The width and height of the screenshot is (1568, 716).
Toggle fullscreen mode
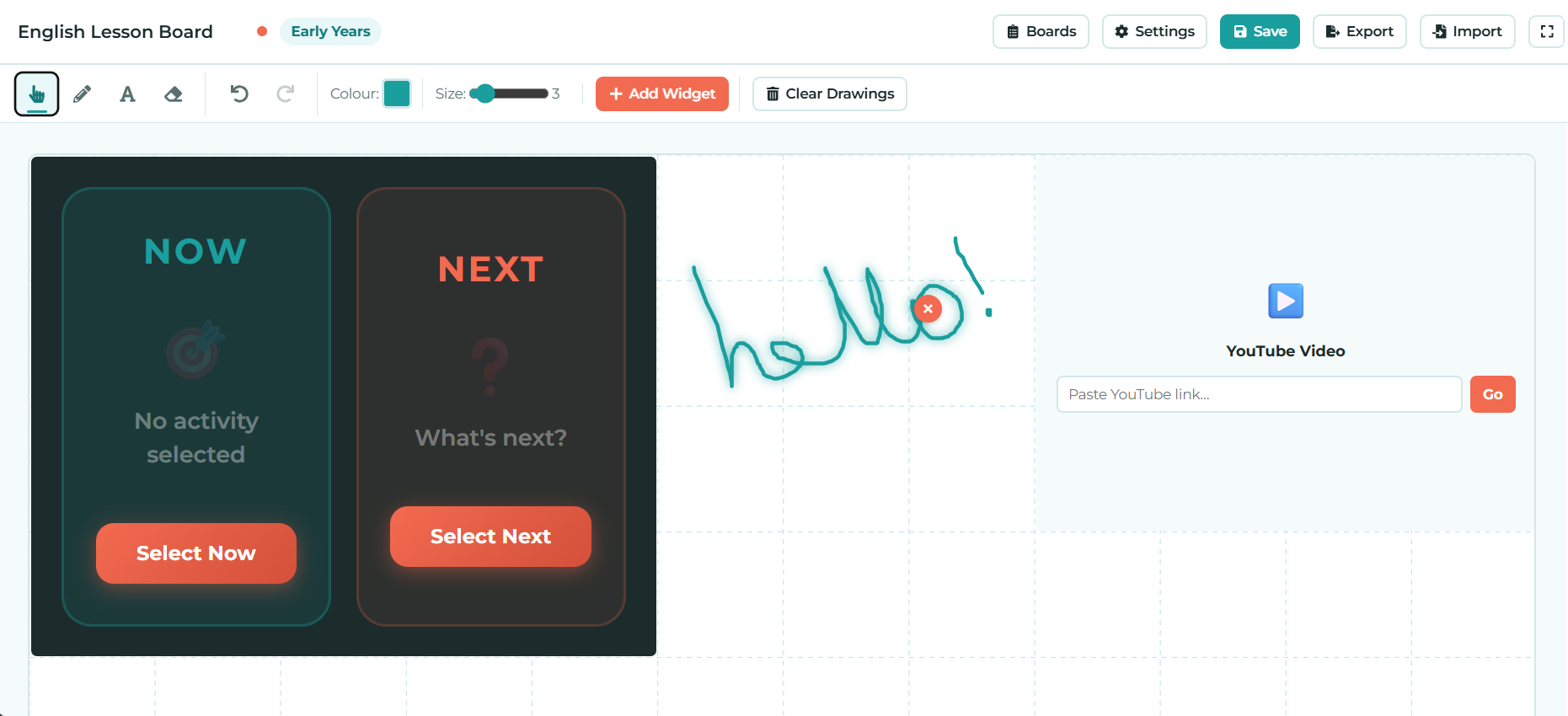[1547, 31]
